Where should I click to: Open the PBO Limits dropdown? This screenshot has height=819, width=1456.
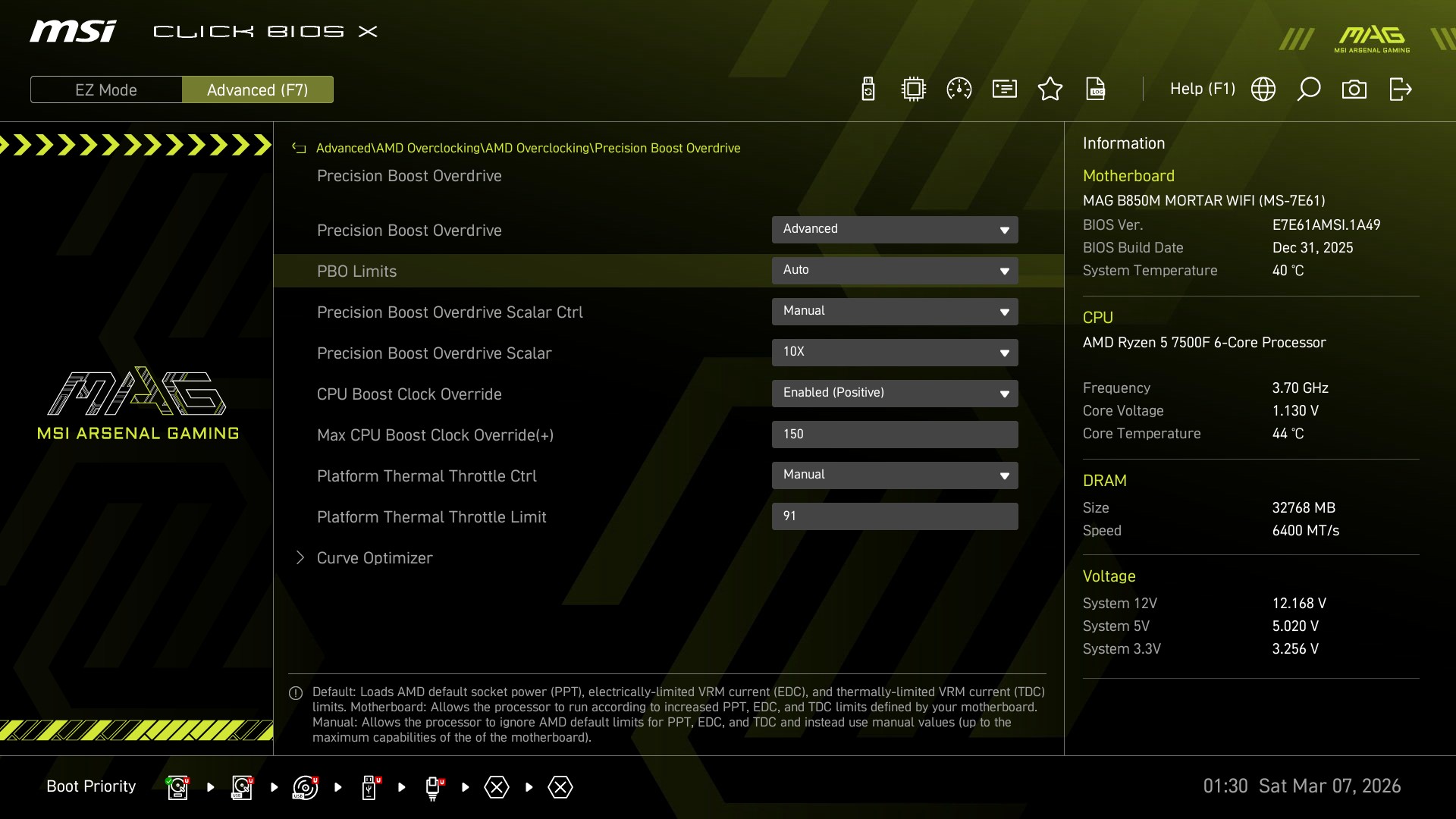pyautogui.click(x=895, y=271)
